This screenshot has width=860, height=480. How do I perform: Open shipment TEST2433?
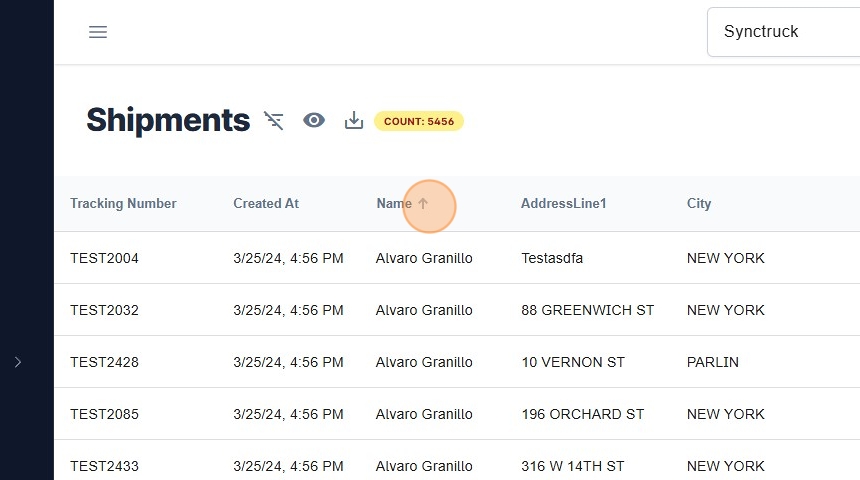pyautogui.click(x=104, y=466)
